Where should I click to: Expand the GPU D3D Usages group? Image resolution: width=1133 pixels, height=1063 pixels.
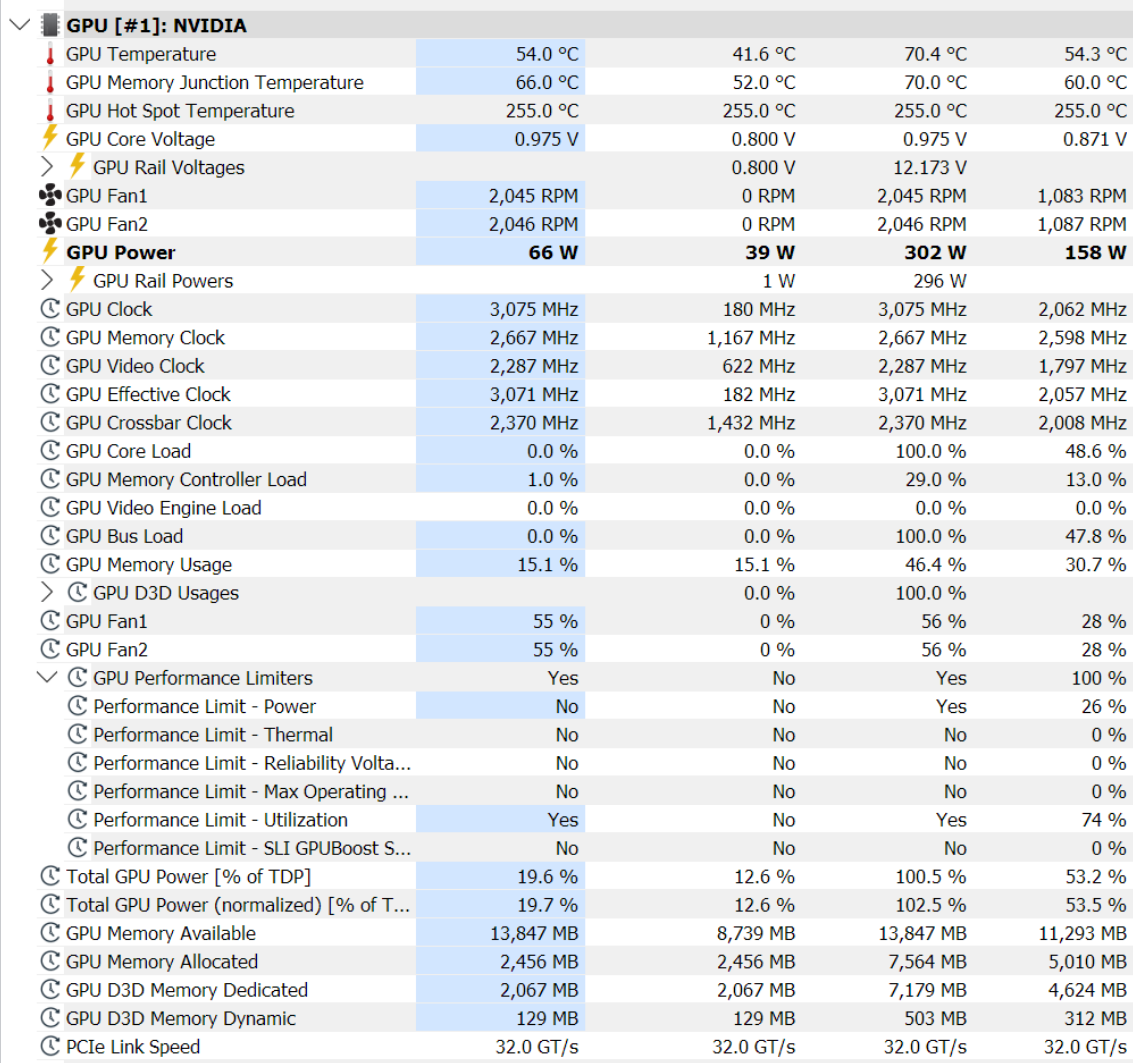pyautogui.click(x=47, y=593)
